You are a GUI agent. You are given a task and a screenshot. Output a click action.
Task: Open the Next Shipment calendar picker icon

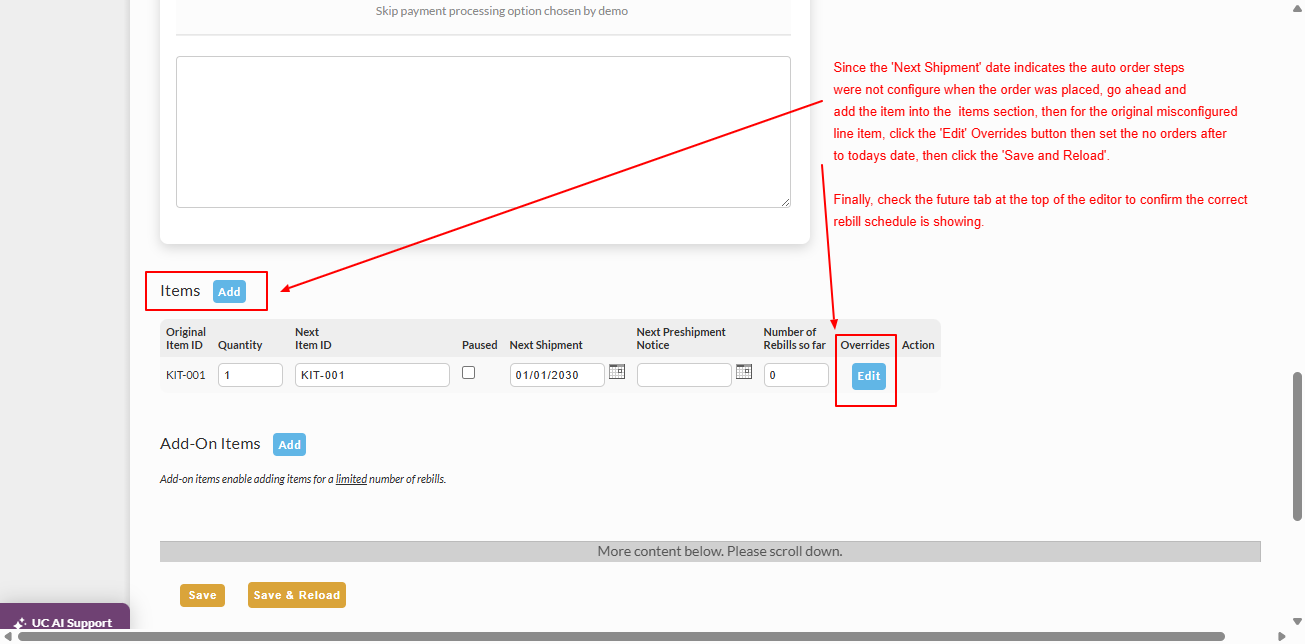(617, 371)
